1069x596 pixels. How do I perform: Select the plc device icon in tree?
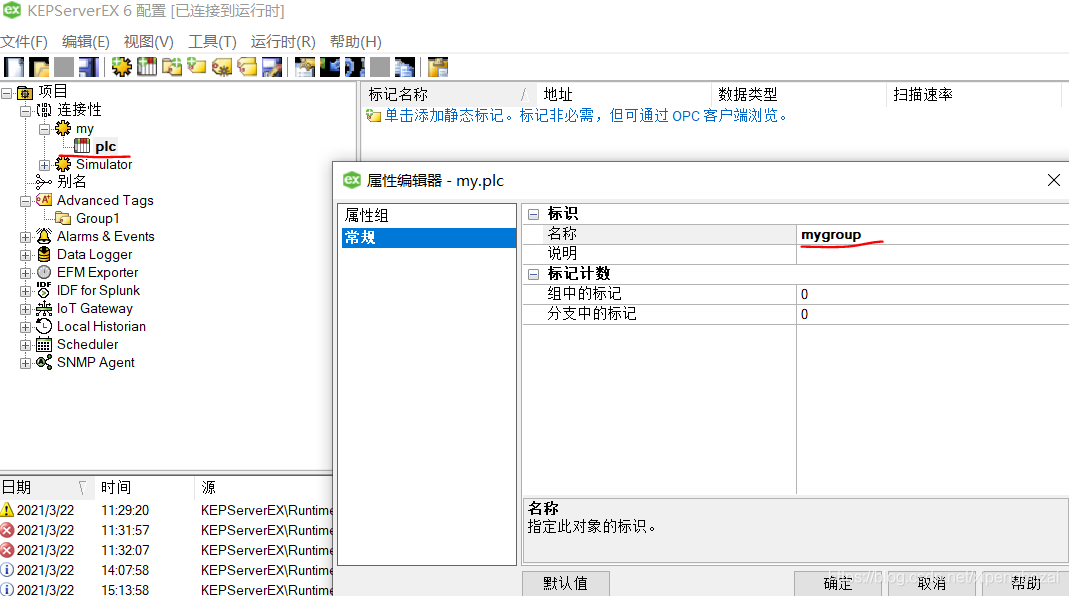(82, 146)
